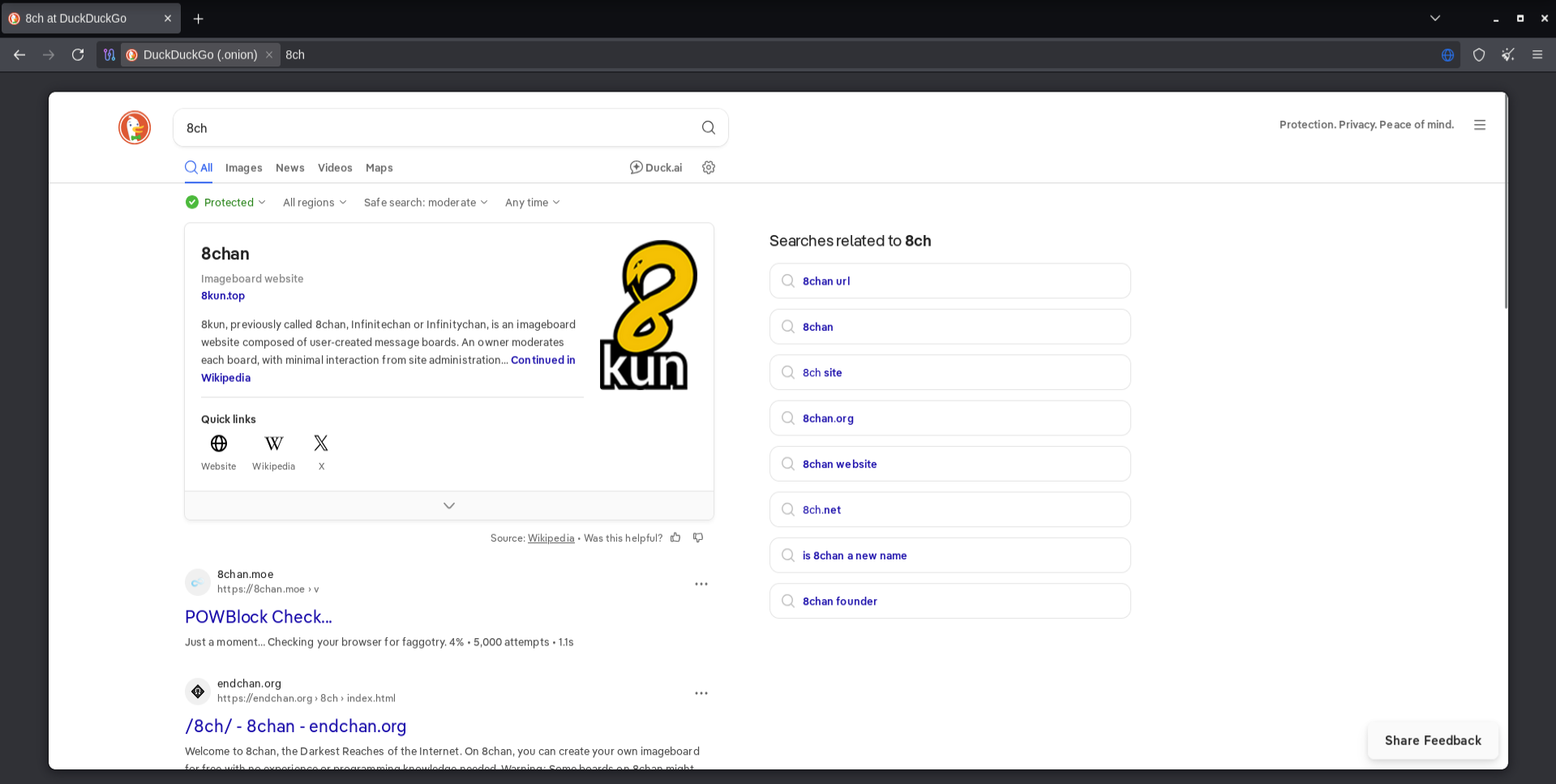Follow the Continued in Wikipedia link
Viewport: 1556px width, 784px height.
point(388,369)
